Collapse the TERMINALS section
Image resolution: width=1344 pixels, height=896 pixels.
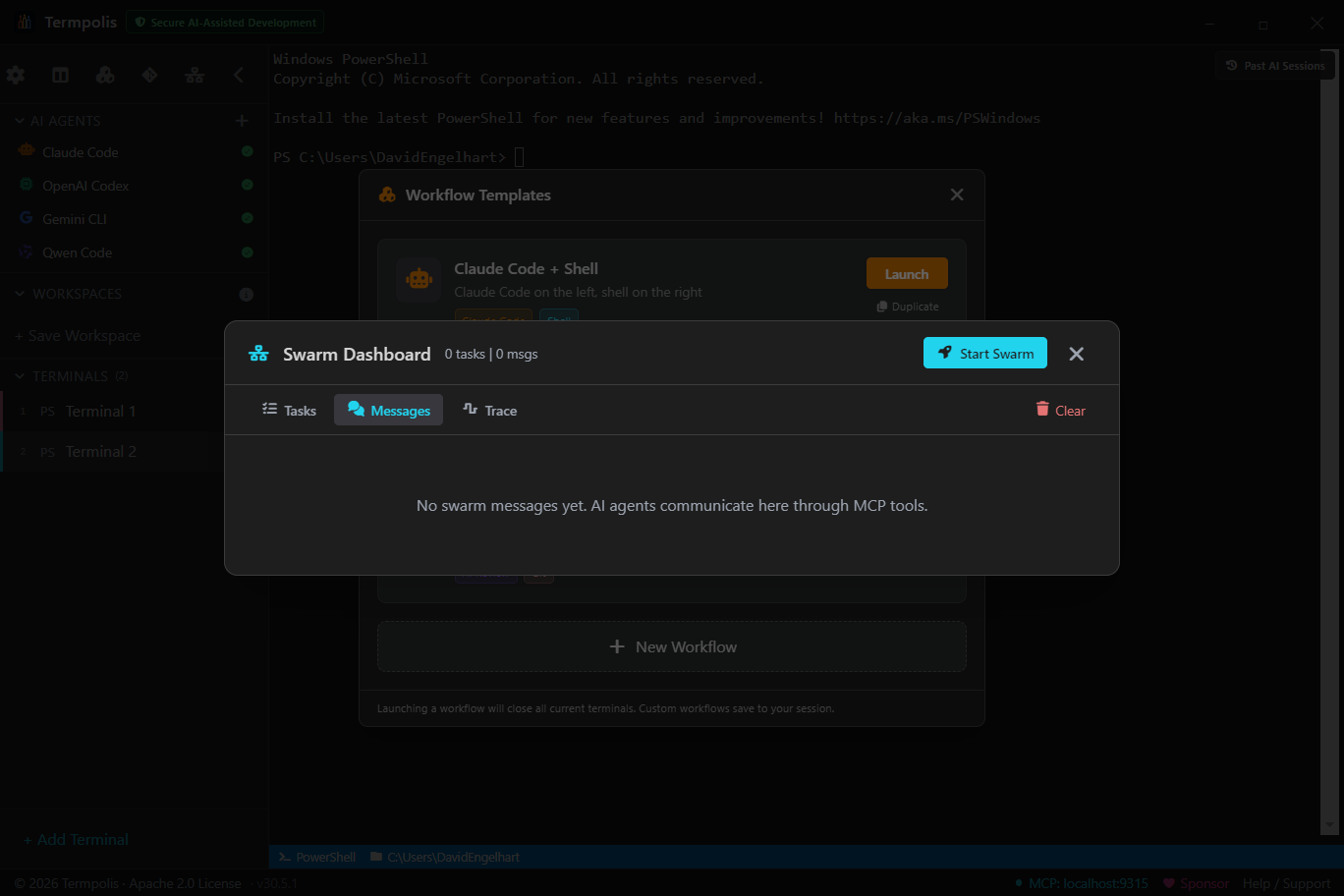pos(71,376)
